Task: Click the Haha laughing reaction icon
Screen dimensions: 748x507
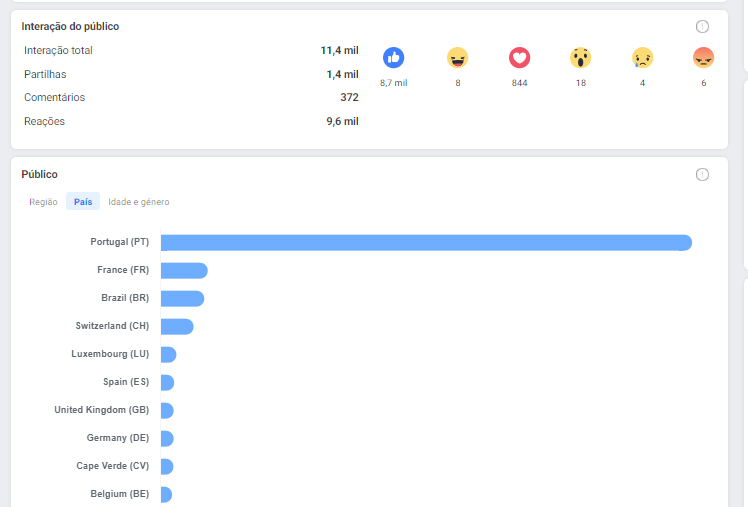Action: [x=457, y=58]
